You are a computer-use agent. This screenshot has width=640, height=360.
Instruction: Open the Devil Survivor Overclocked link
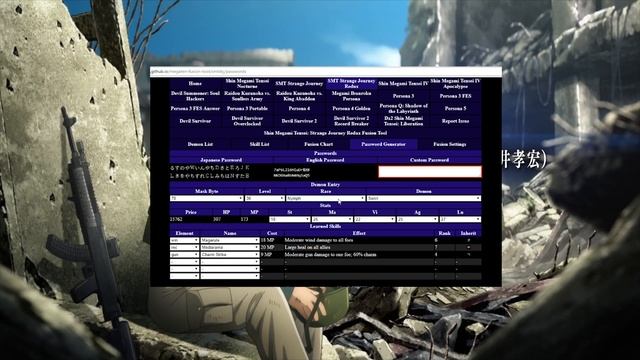pyautogui.click(x=247, y=121)
